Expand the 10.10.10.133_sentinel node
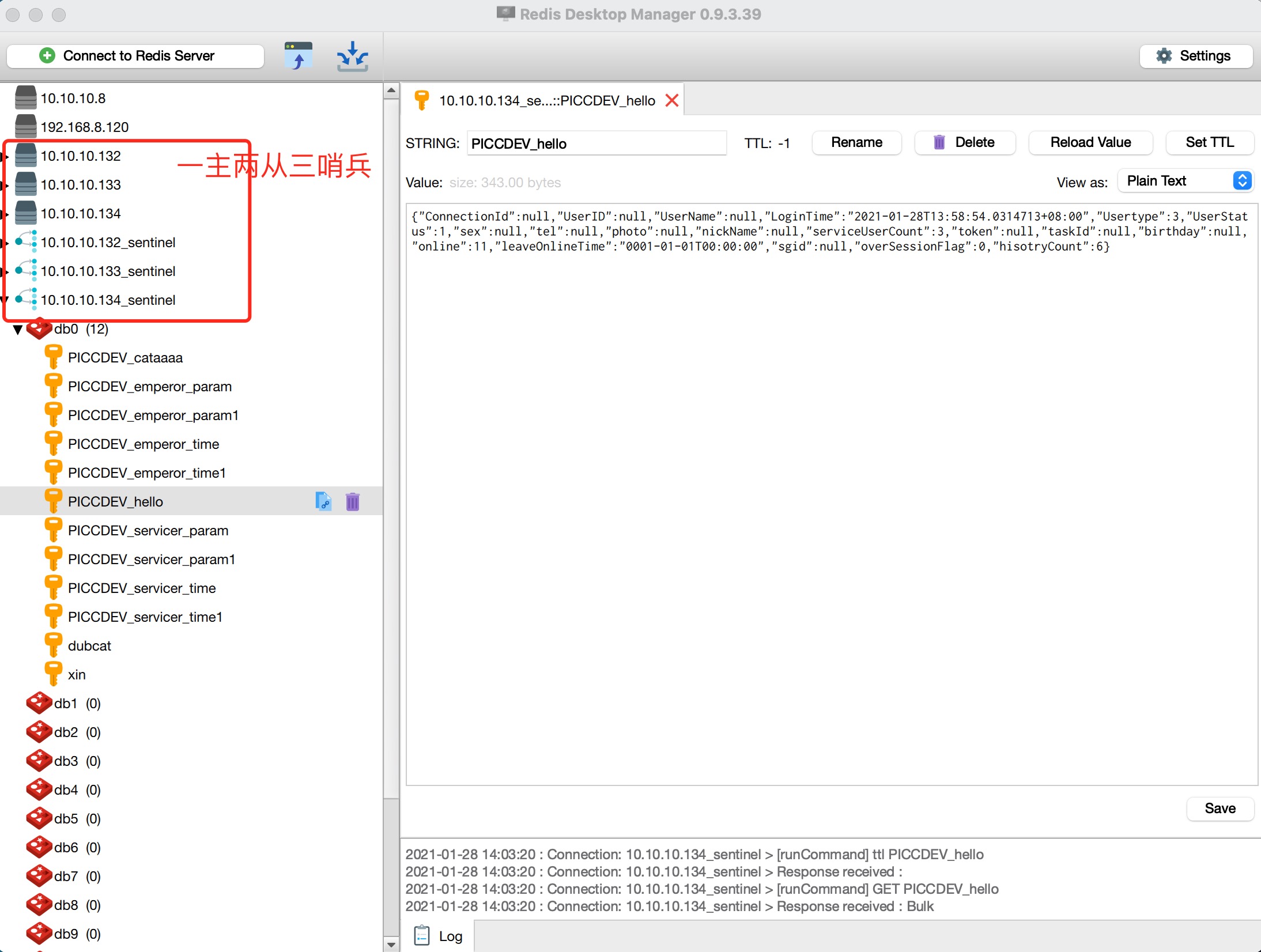This screenshot has height=952, width=1261. (5, 271)
